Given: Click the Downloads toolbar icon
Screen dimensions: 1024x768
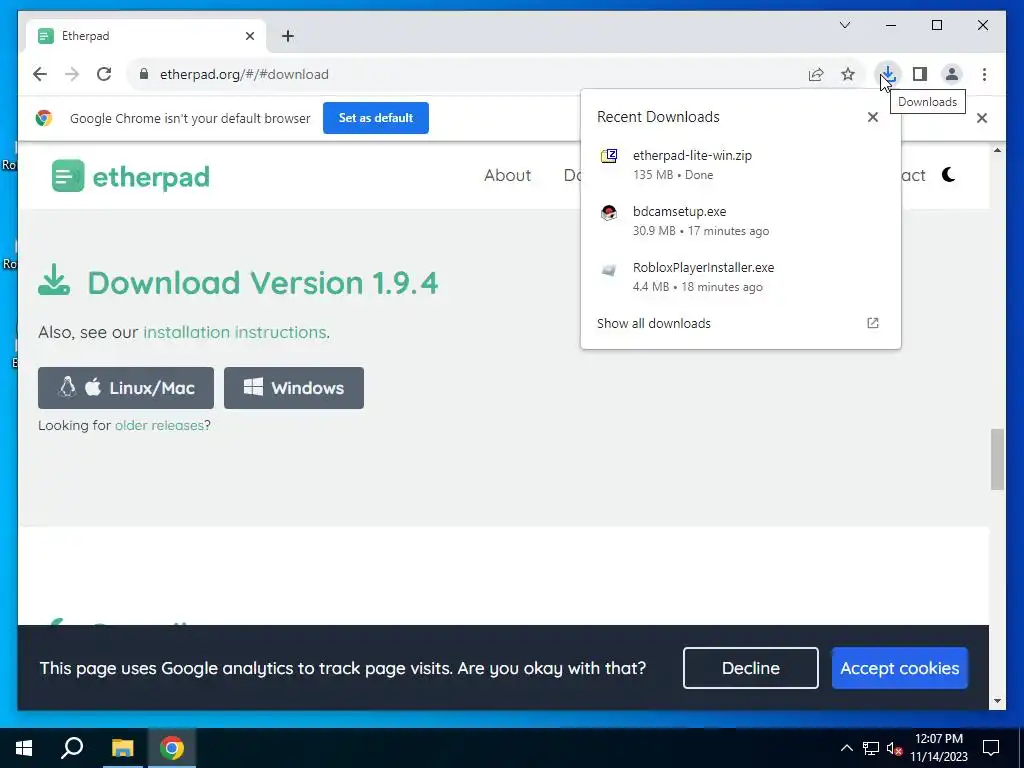Looking at the screenshot, I should click(888, 74).
